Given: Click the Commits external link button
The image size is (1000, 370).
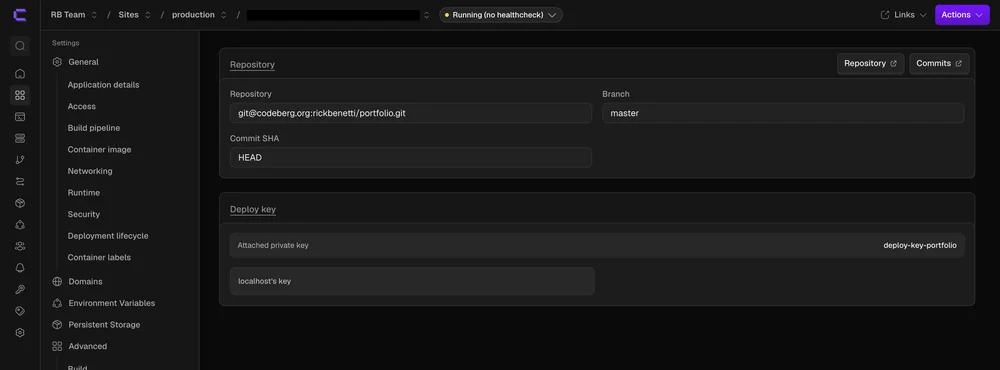Looking at the screenshot, I should tap(939, 64).
